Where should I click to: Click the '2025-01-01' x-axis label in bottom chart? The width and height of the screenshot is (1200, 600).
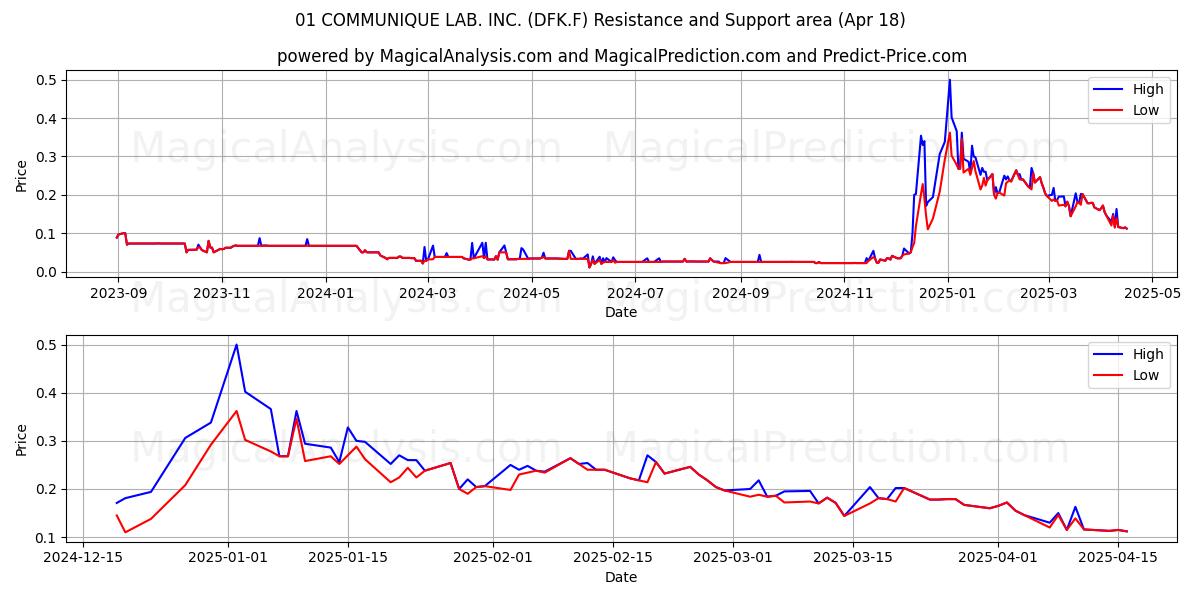[228, 558]
